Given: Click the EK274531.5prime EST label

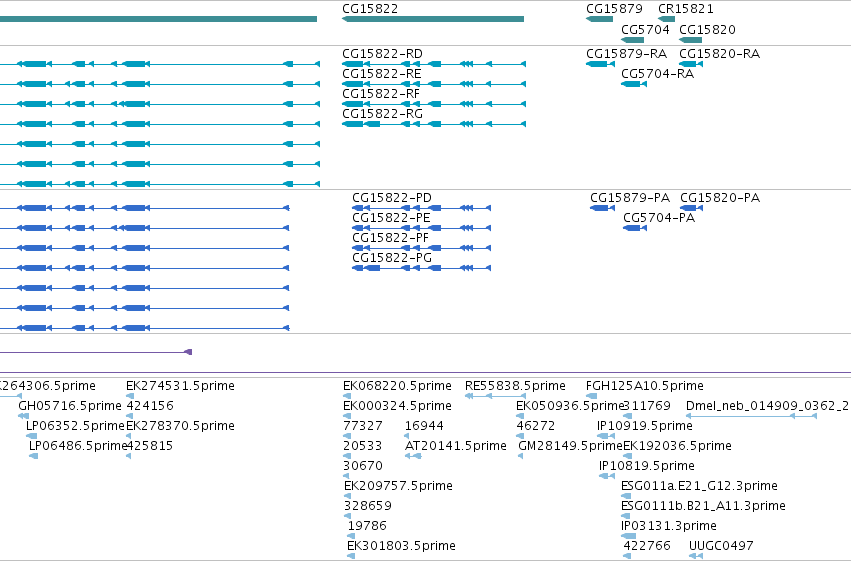Looking at the screenshot, I should [x=180, y=386].
